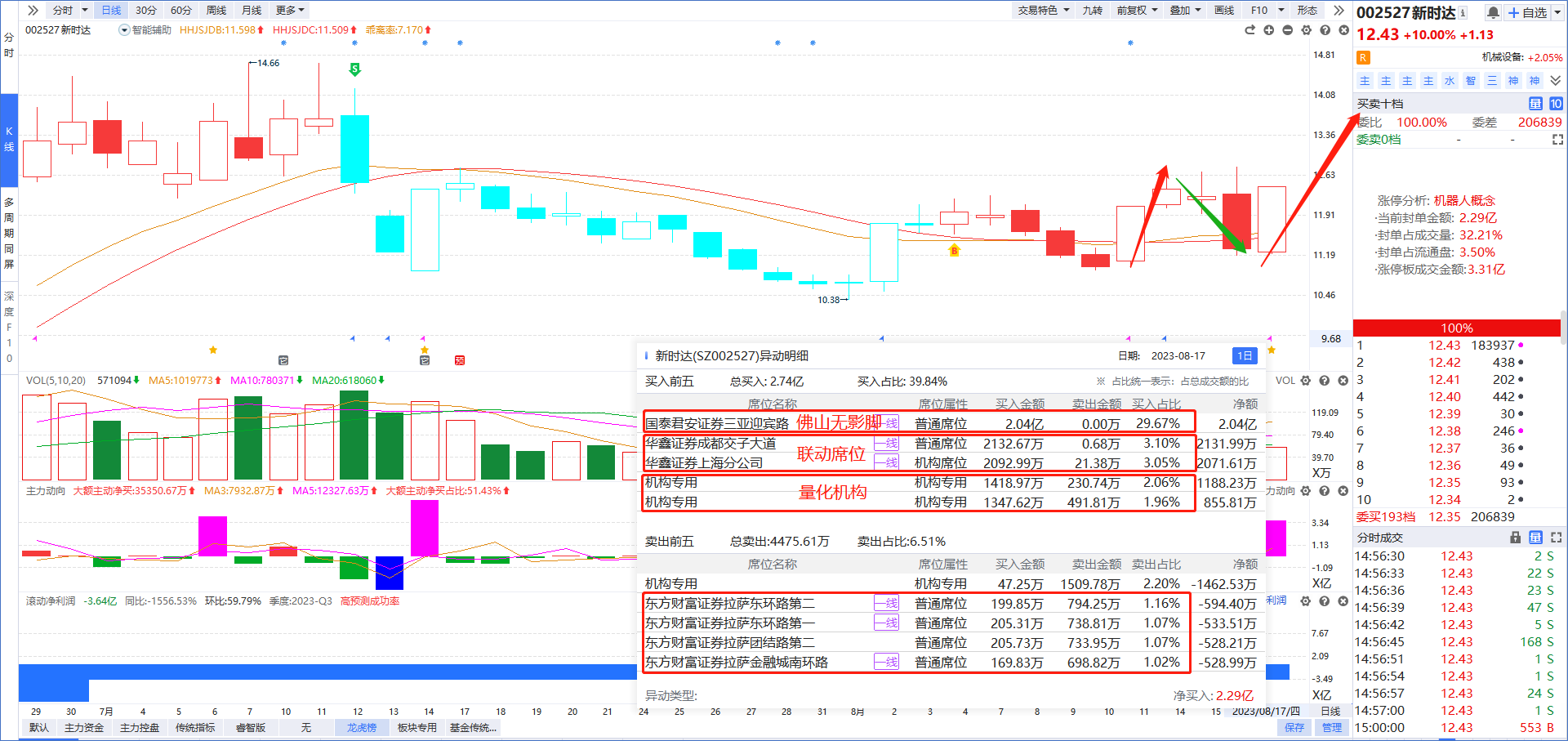Toggle the 量 button in 买卖十档 header
This screenshot has width=1568, height=741.
coord(1535,104)
